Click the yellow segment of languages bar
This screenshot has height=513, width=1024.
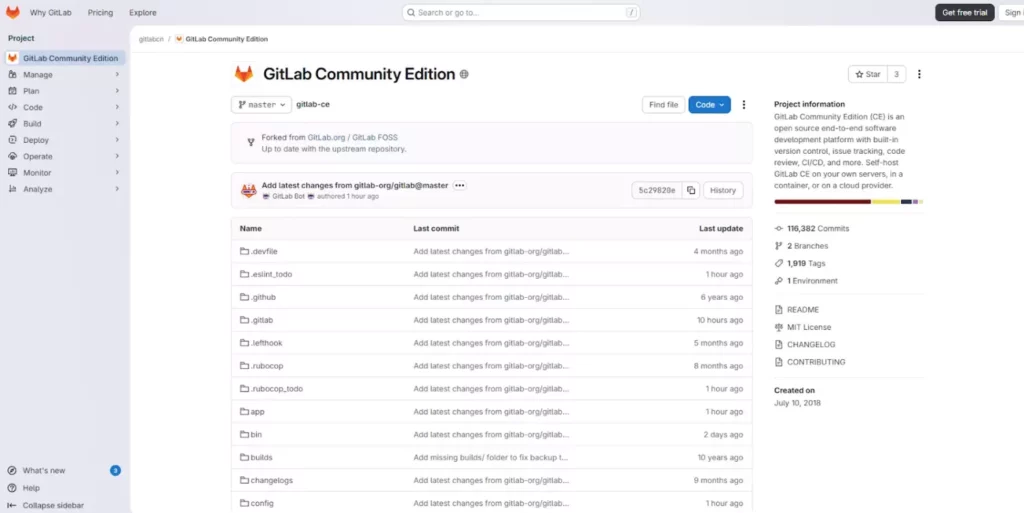click(886, 202)
